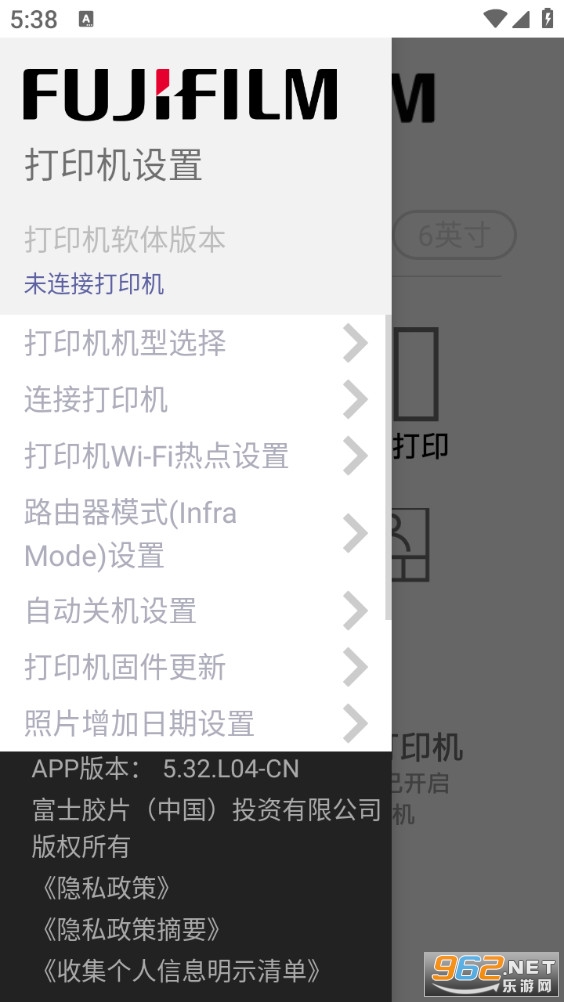Open the 《隐私政策摘要》 link
Viewport: 564px width, 1002px height.
click(131, 929)
